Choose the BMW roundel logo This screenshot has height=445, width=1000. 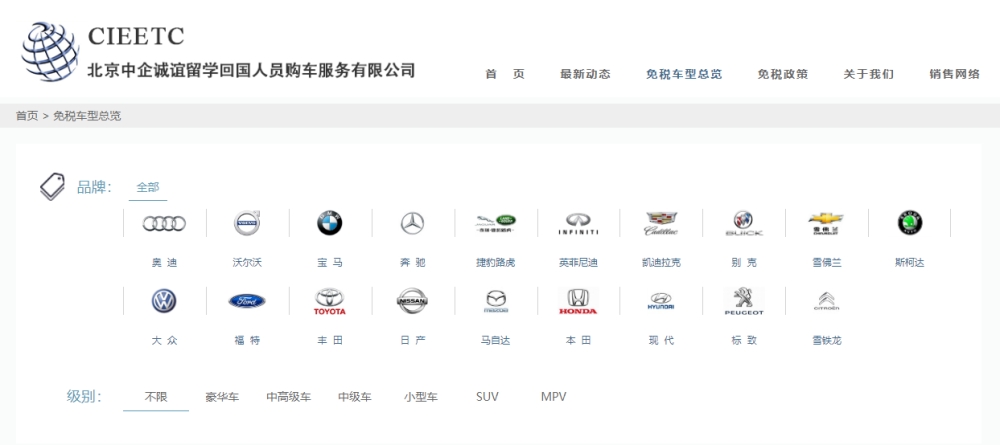(330, 223)
